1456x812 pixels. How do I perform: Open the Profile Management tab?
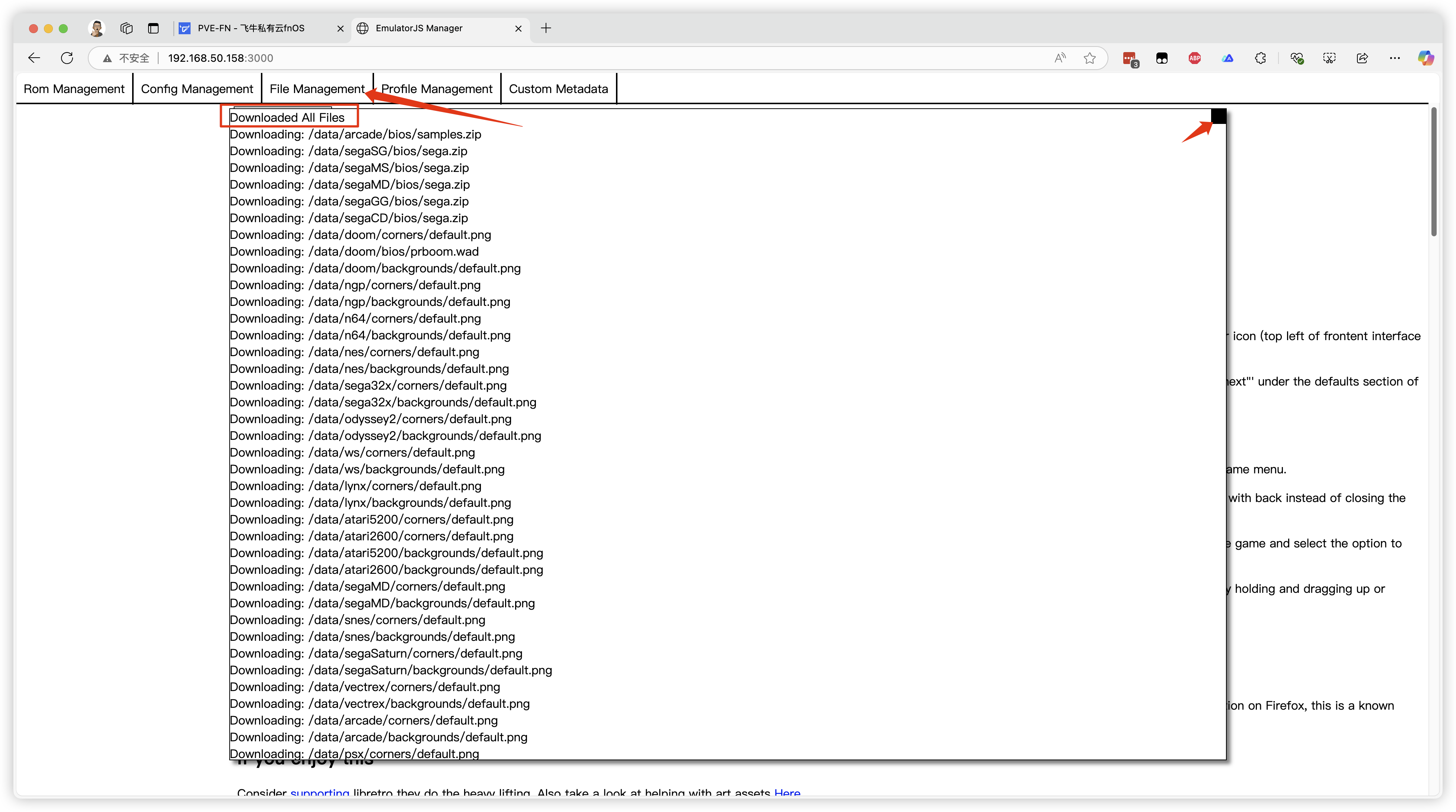point(437,89)
